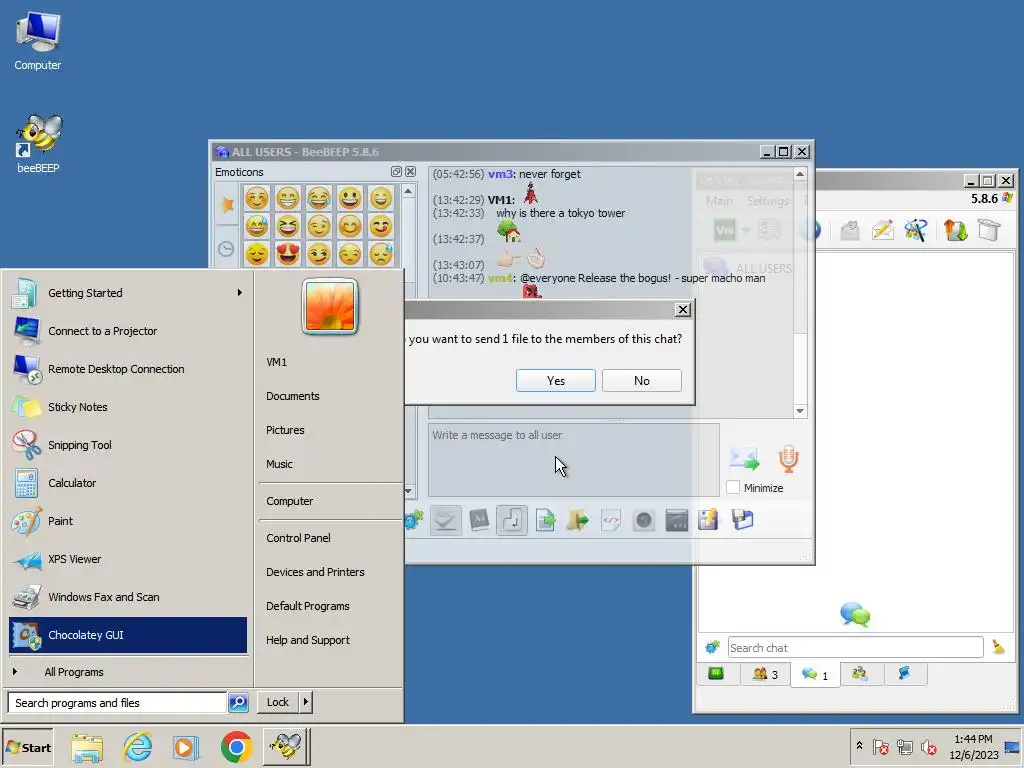The width and height of the screenshot is (1024, 768).
Task: Click the Search programs and files box
Action: pos(118,703)
